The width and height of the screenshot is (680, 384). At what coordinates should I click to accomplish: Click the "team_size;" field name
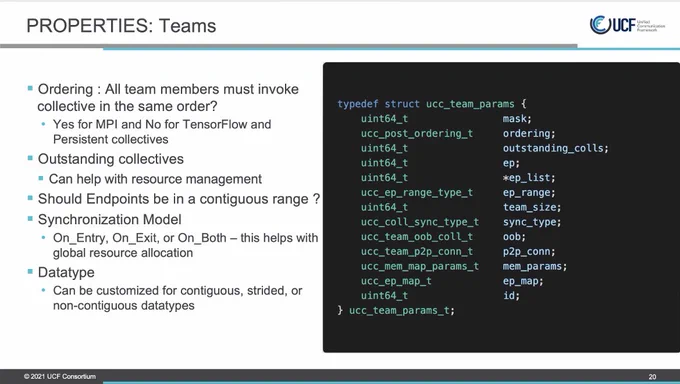532,207
